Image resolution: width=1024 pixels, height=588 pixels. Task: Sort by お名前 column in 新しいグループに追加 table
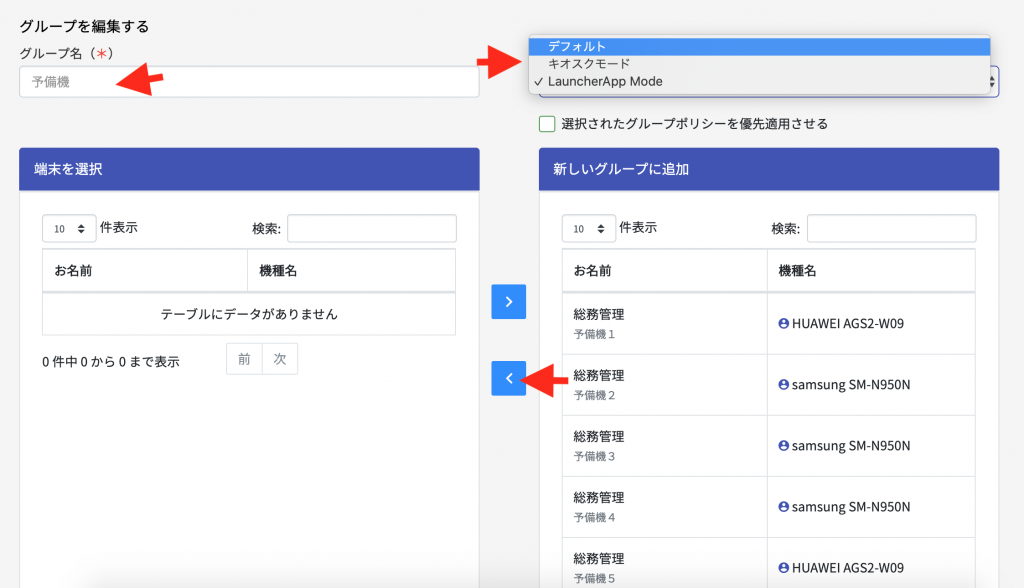point(664,270)
